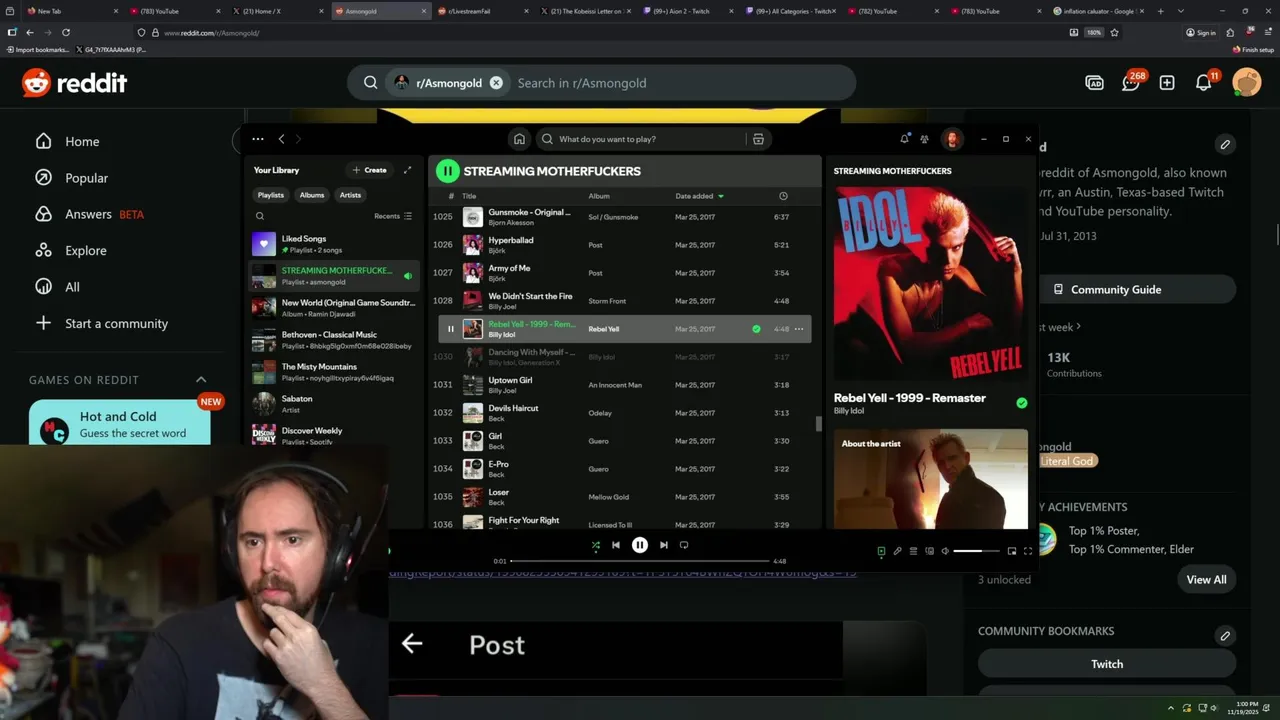Mute Spotify with the speaker icon

pos(945,551)
